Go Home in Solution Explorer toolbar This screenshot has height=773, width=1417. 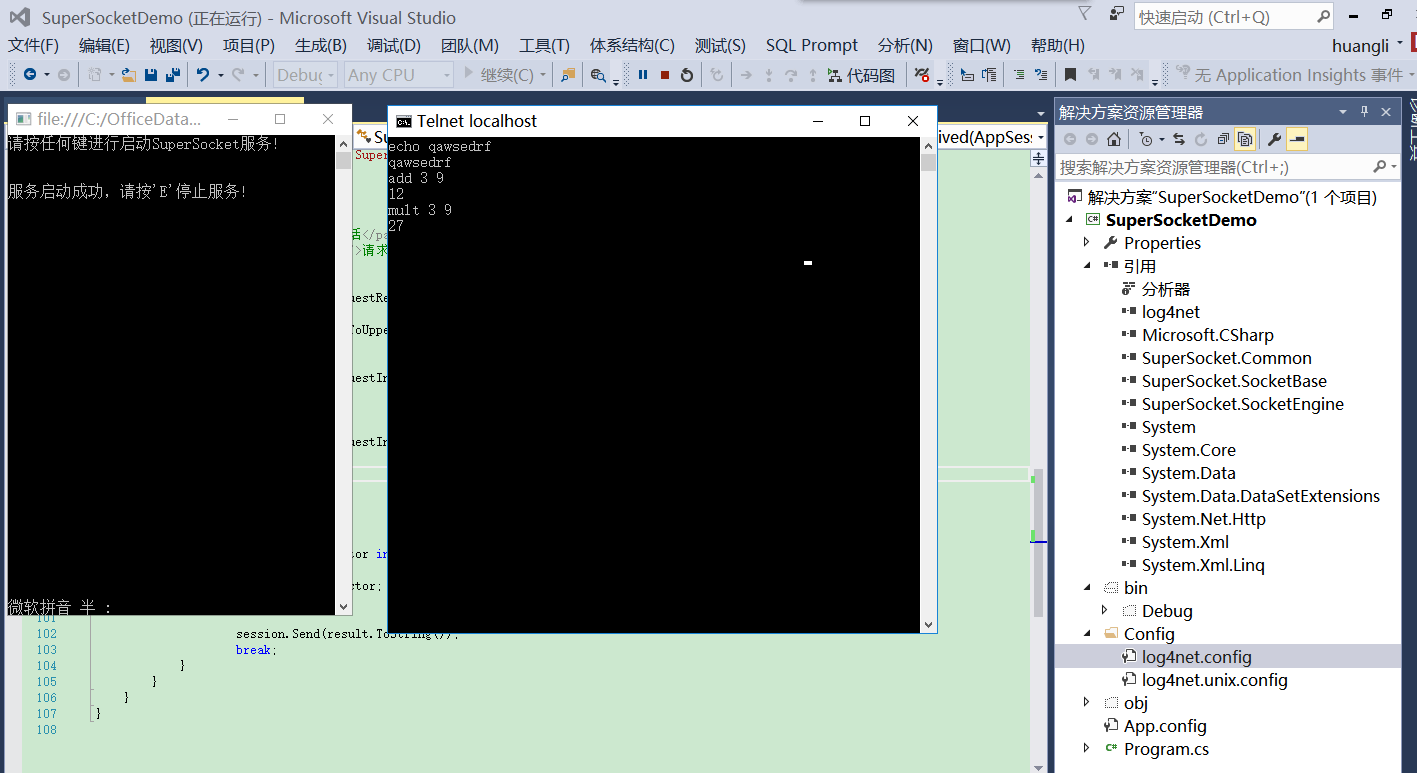pyautogui.click(x=1114, y=139)
